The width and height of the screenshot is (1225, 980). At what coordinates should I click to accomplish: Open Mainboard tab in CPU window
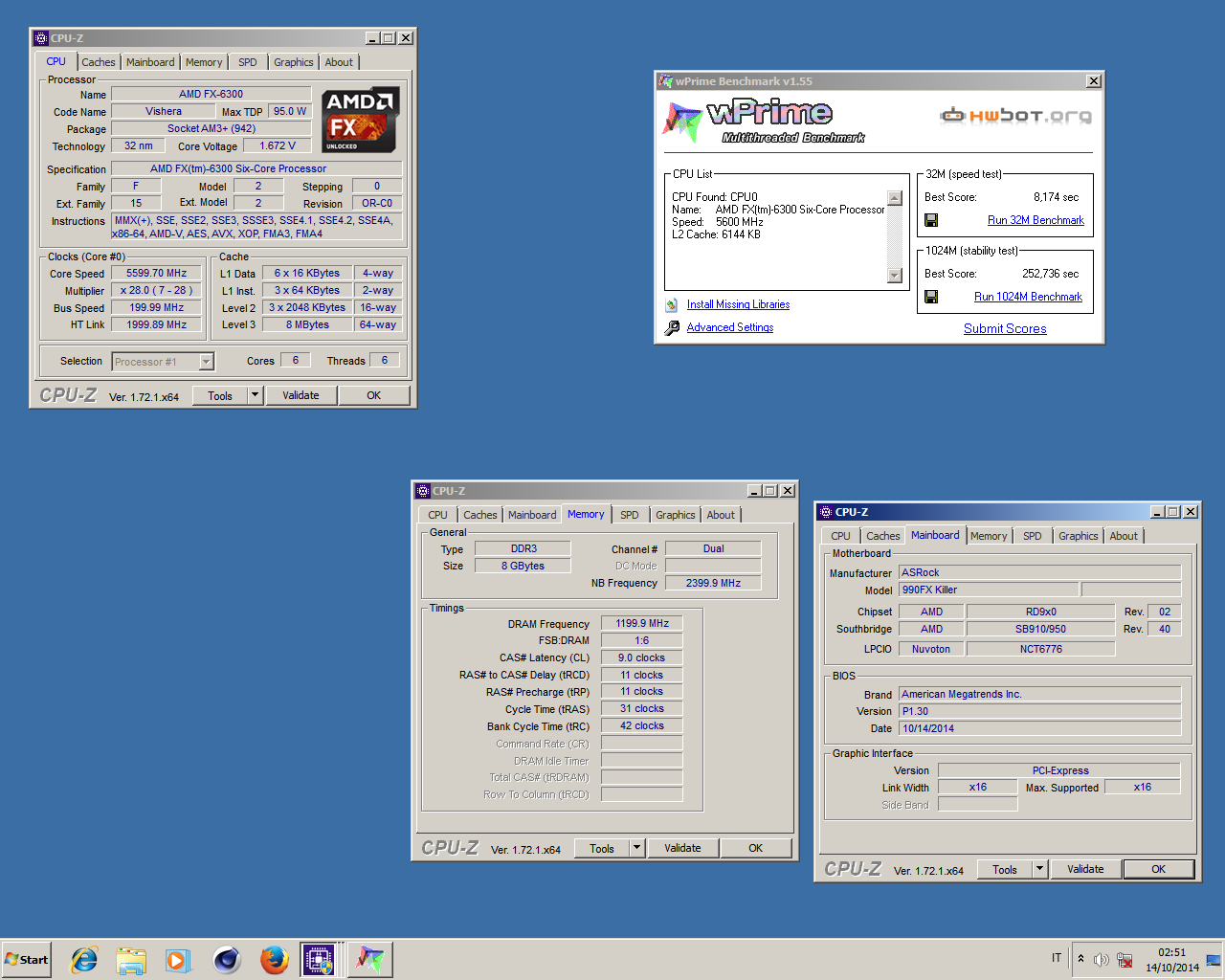pos(150,62)
